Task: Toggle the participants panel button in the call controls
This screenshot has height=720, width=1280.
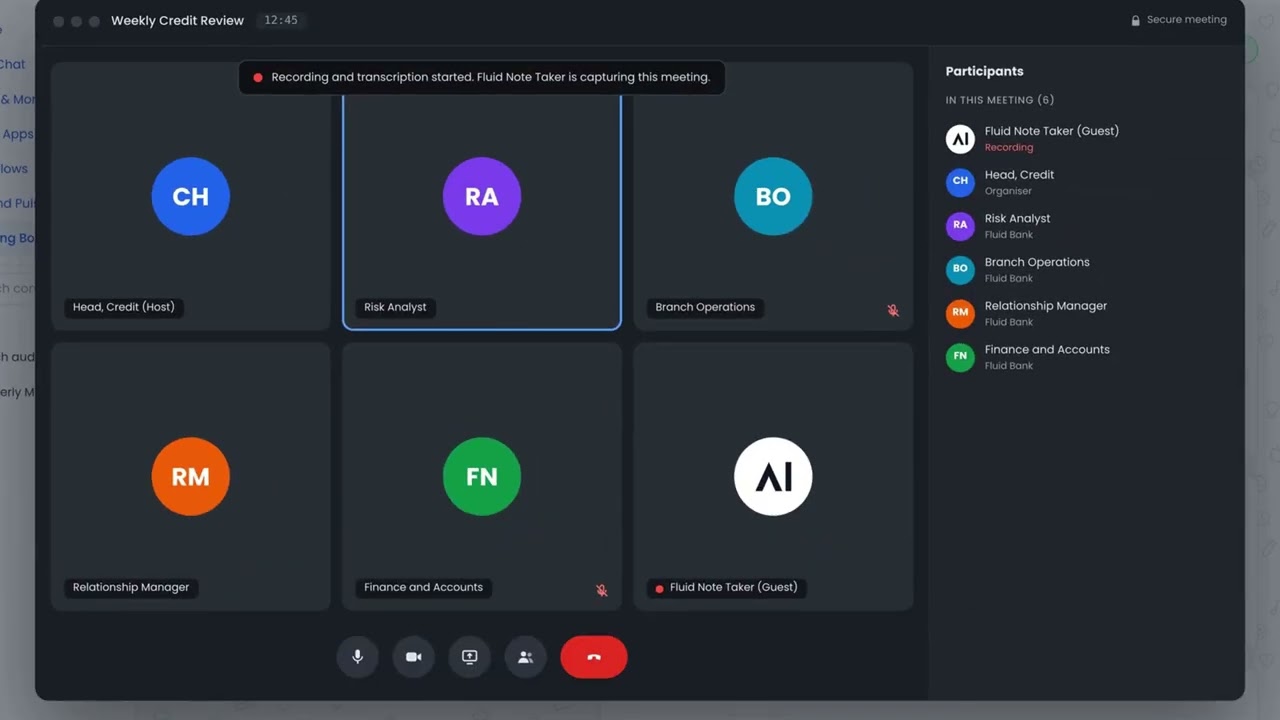Action: pos(525,657)
